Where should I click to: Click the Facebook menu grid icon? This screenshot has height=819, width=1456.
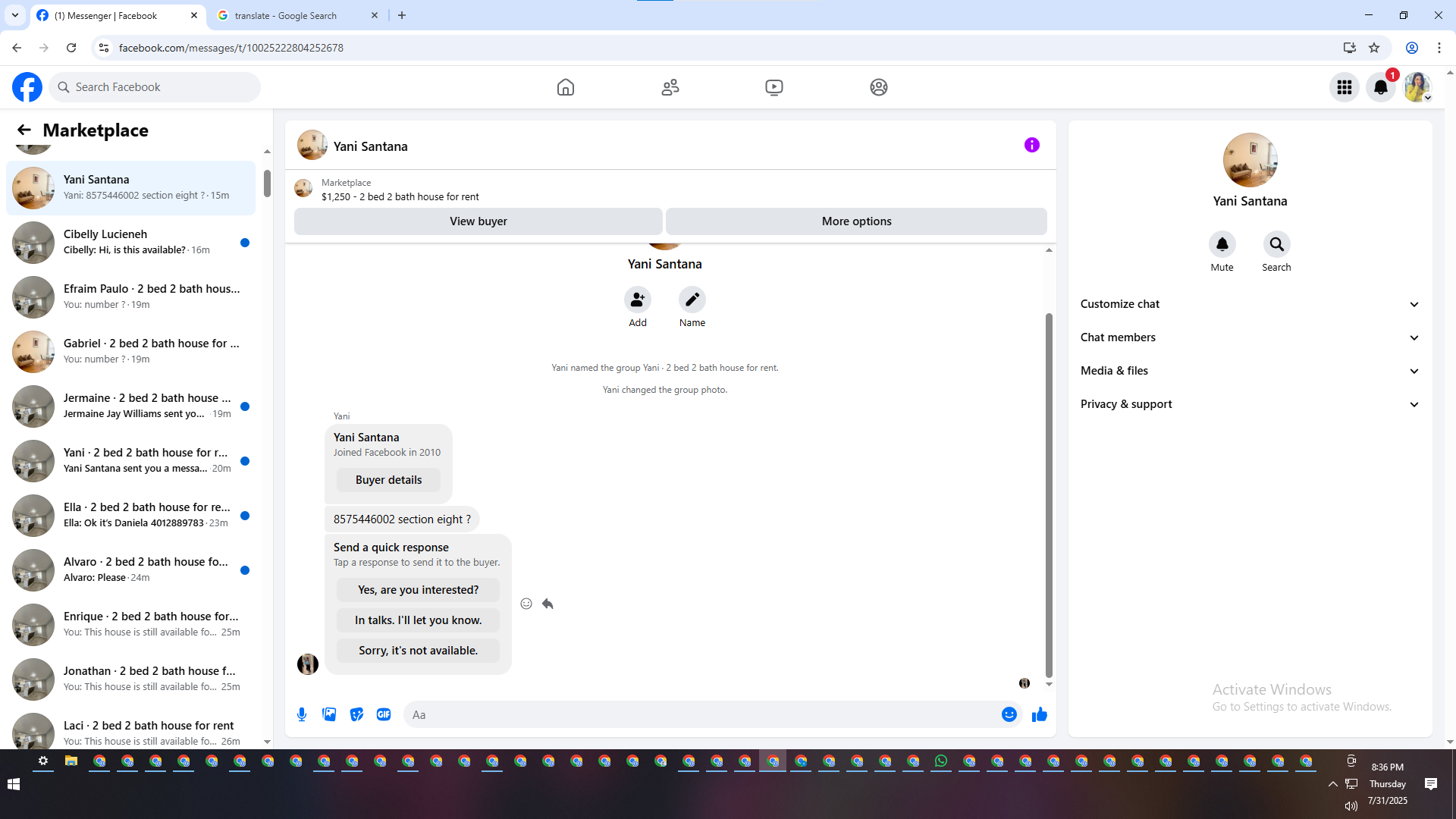(1344, 87)
